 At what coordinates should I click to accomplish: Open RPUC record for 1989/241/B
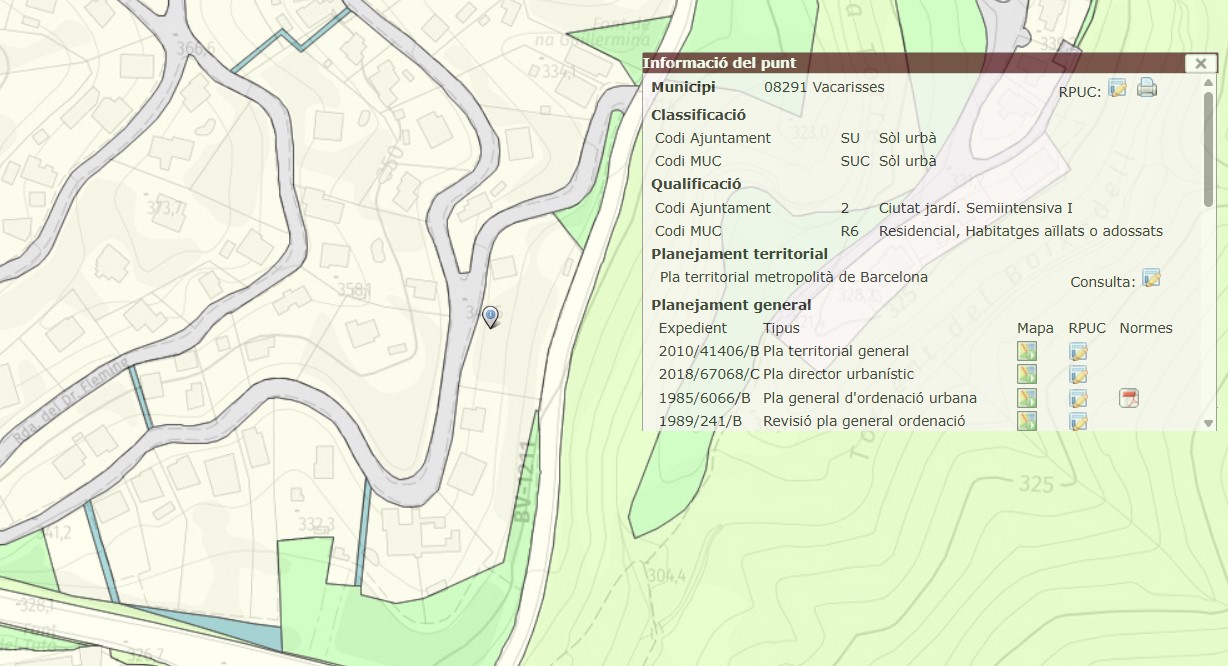point(1078,421)
